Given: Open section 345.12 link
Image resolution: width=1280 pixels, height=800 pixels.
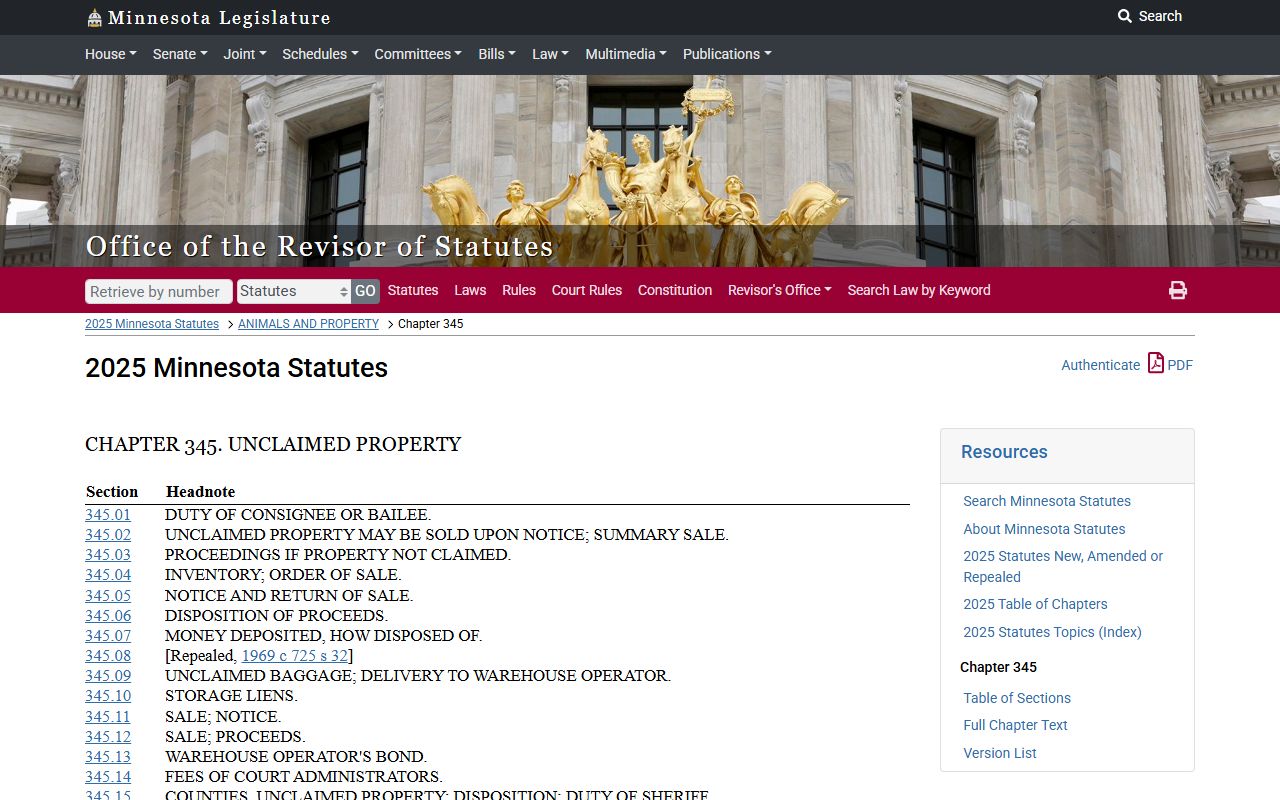Looking at the screenshot, I should pyautogui.click(x=108, y=737).
